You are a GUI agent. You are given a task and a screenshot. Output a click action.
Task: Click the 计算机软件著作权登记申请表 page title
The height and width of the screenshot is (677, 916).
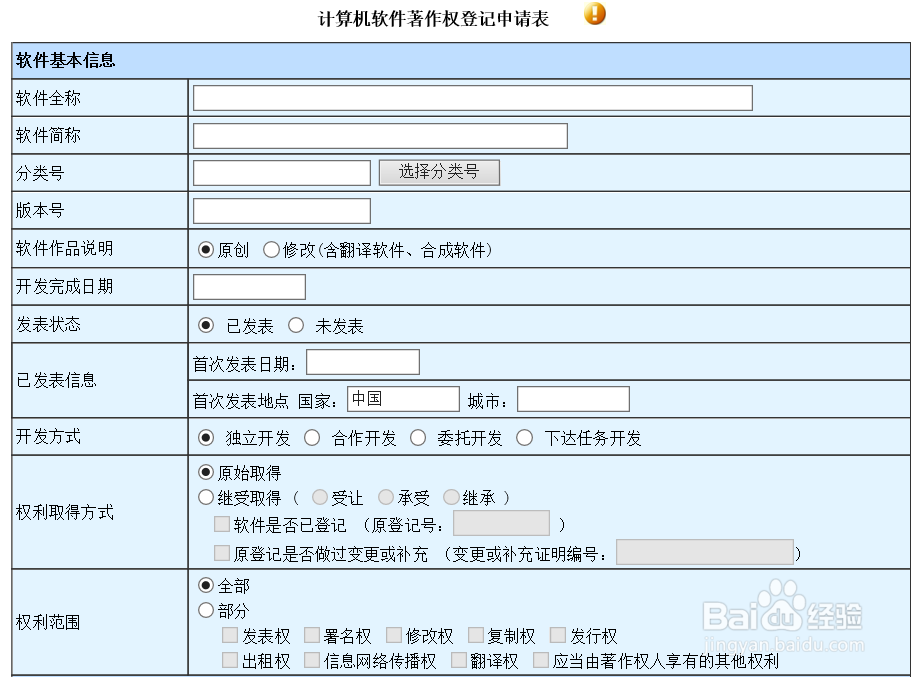433,19
